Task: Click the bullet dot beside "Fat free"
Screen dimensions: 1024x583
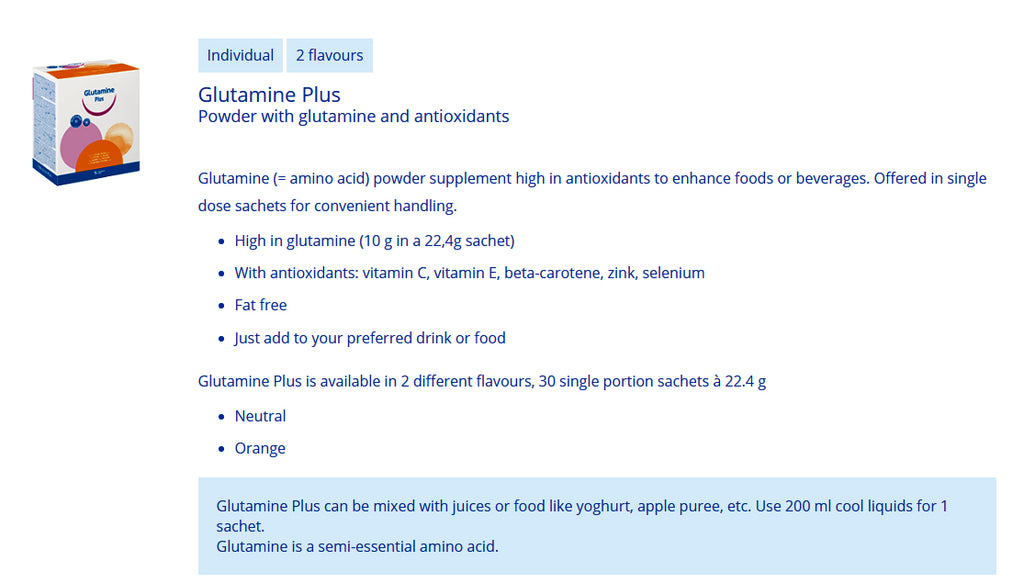Action: coord(222,306)
